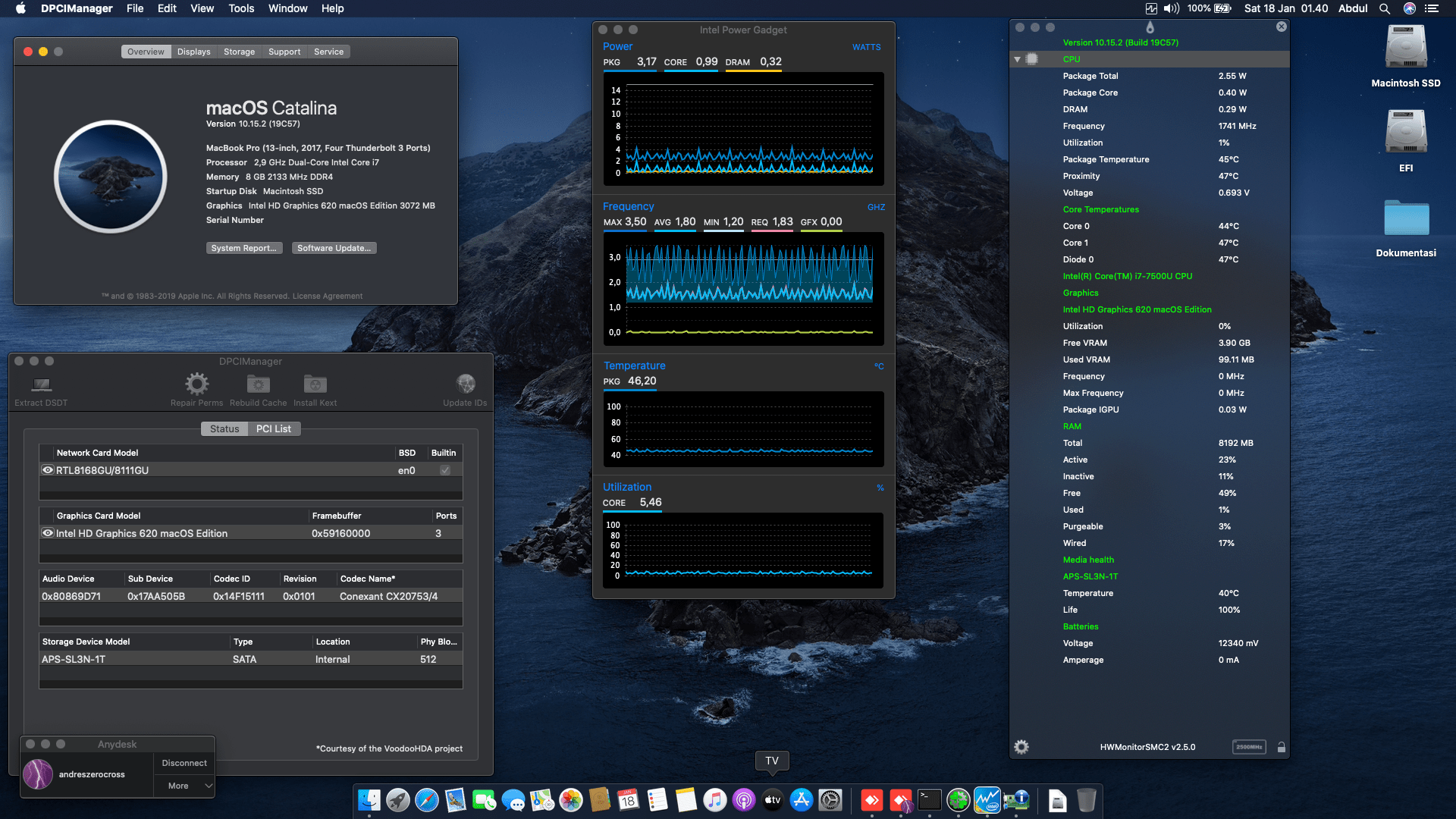Click the Media health heading
Viewport: 1456px width, 819px height.
tap(1088, 560)
